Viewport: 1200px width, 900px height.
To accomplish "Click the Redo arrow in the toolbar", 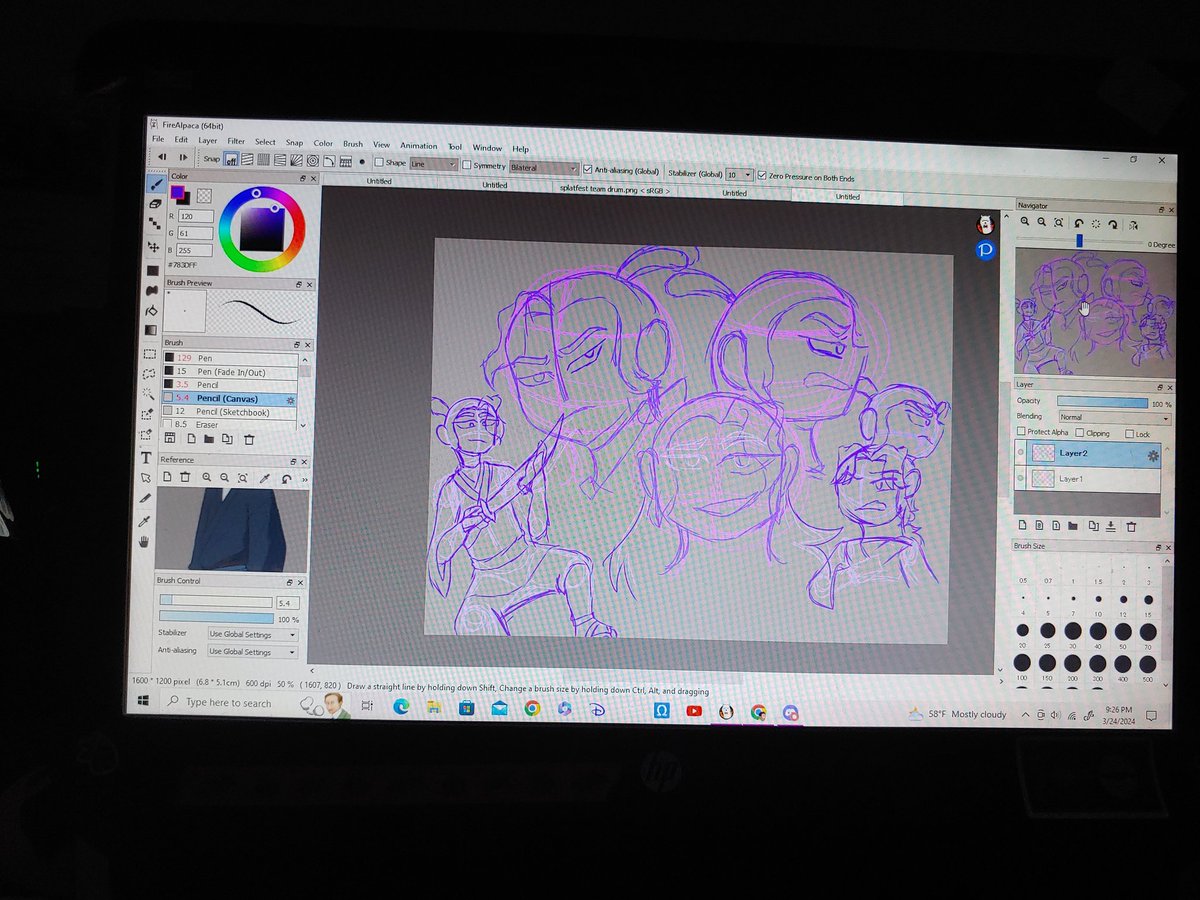I will [183, 157].
